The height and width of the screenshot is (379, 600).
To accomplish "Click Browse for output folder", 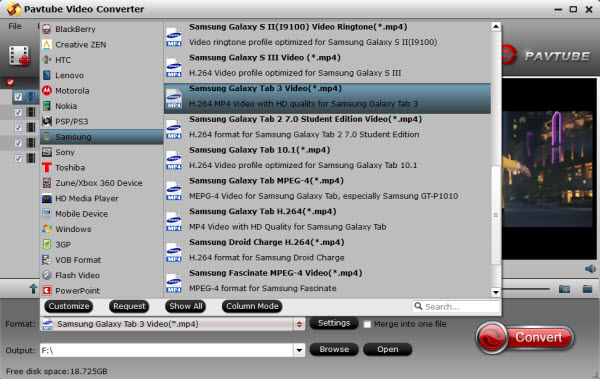I will coord(334,349).
